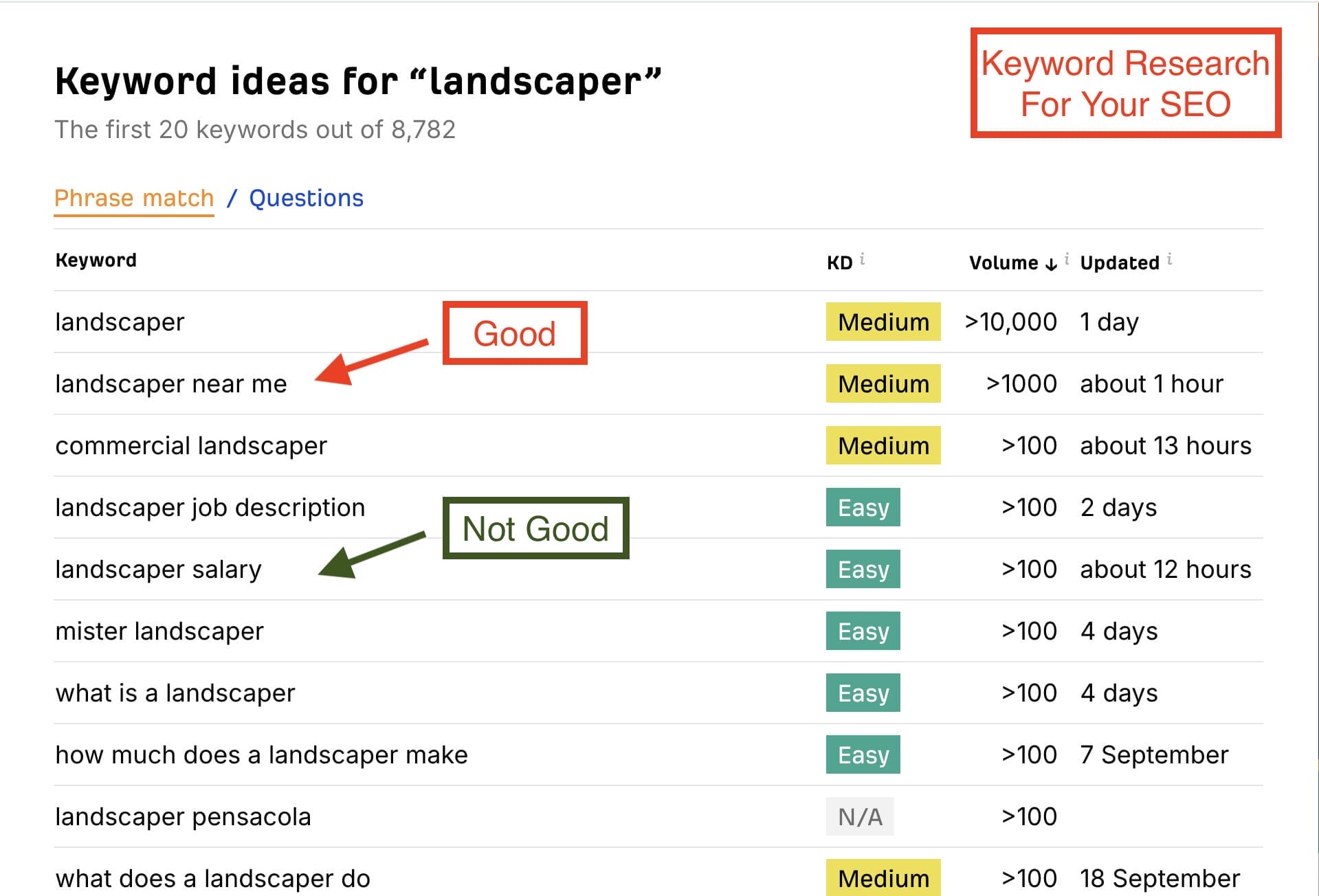The height and width of the screenshot is (896, 1319).
Task: Click the red "Good" annotation label
Action: 515,333
